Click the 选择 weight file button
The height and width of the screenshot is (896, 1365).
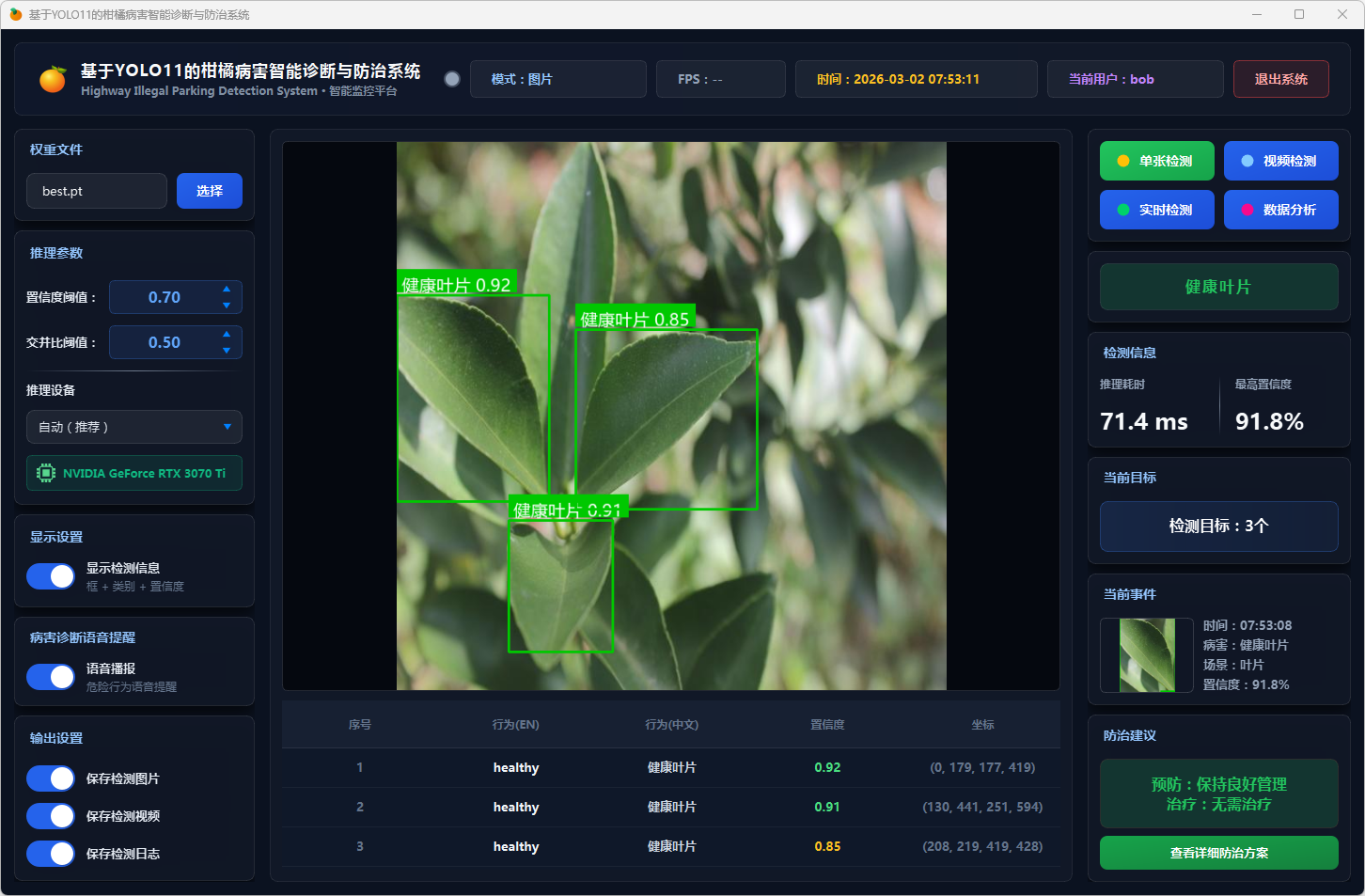(210, 191)
